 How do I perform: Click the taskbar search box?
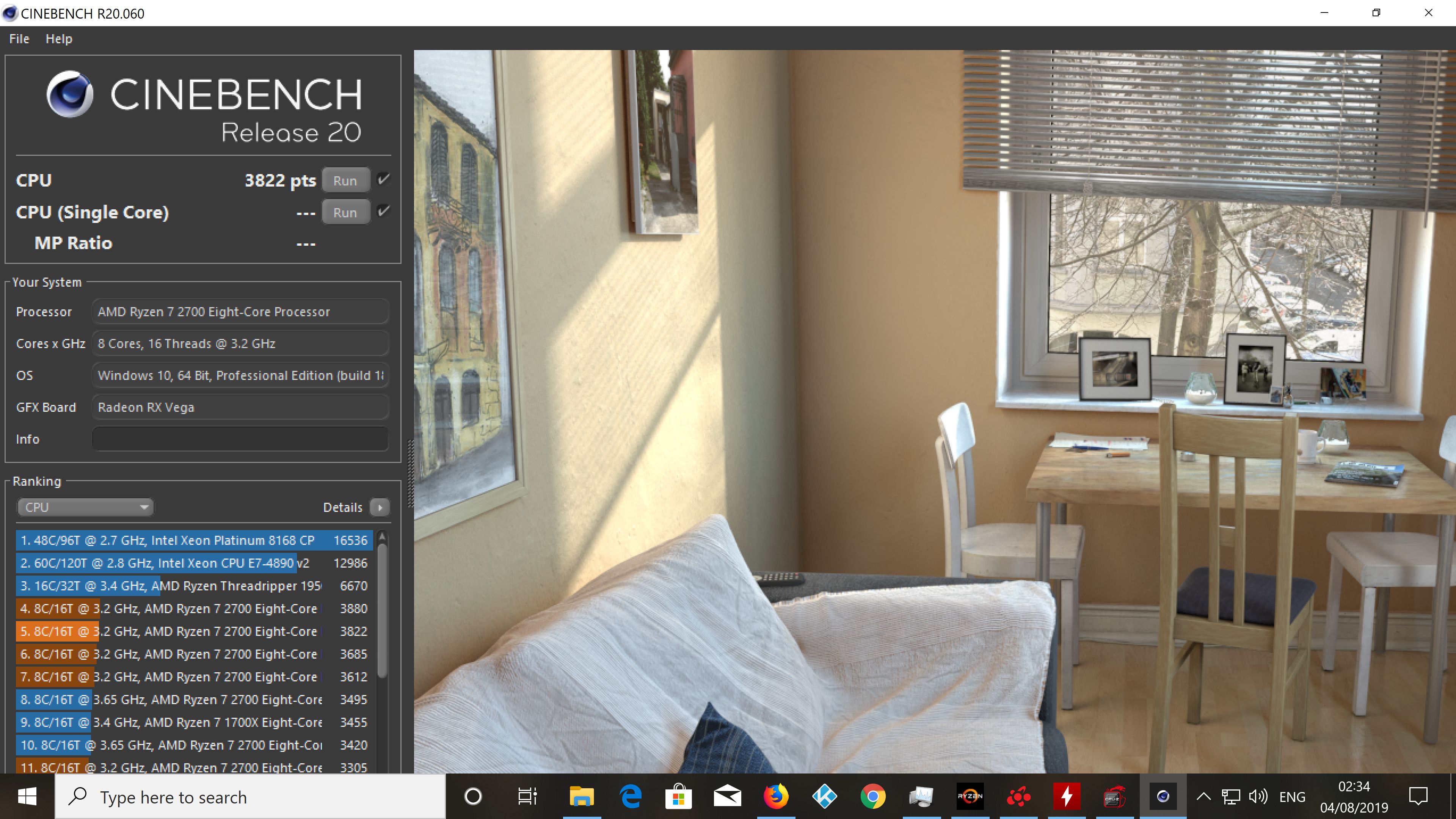tap(250, 796)
